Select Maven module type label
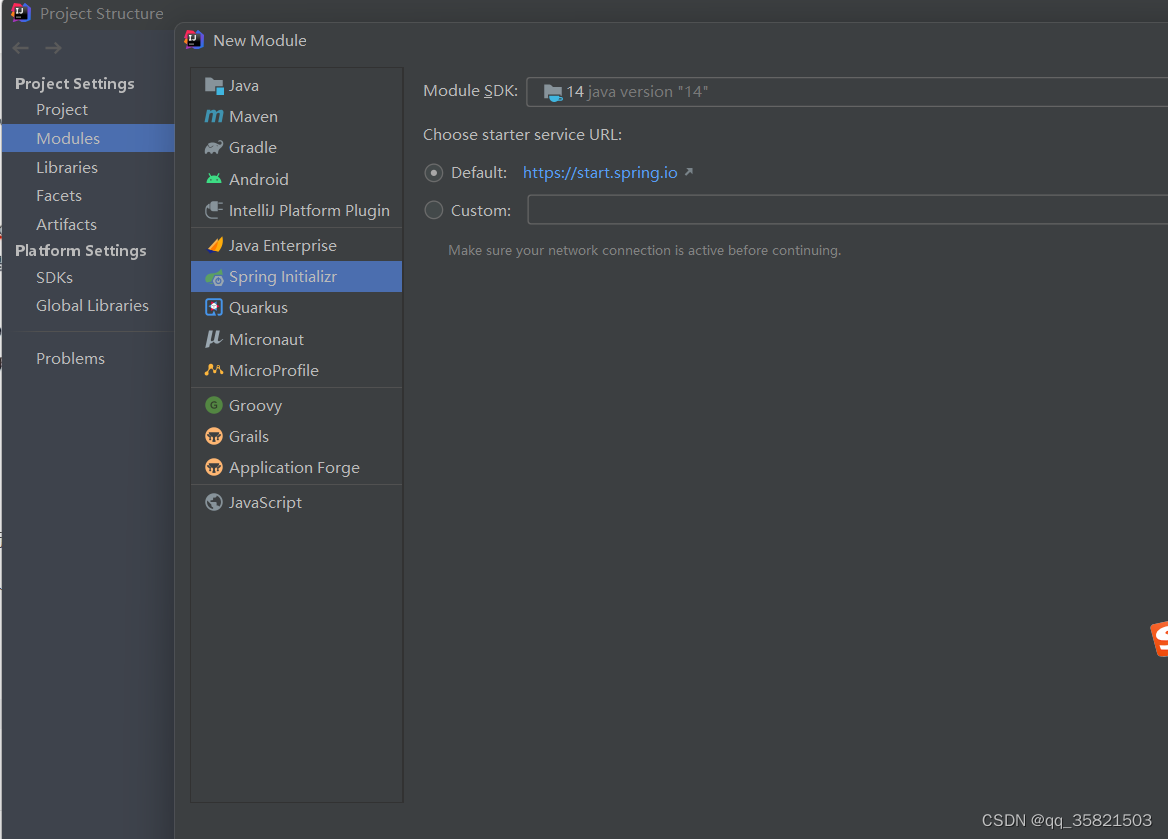Screen dimensions: 1168x839 (x=253, y=117)
